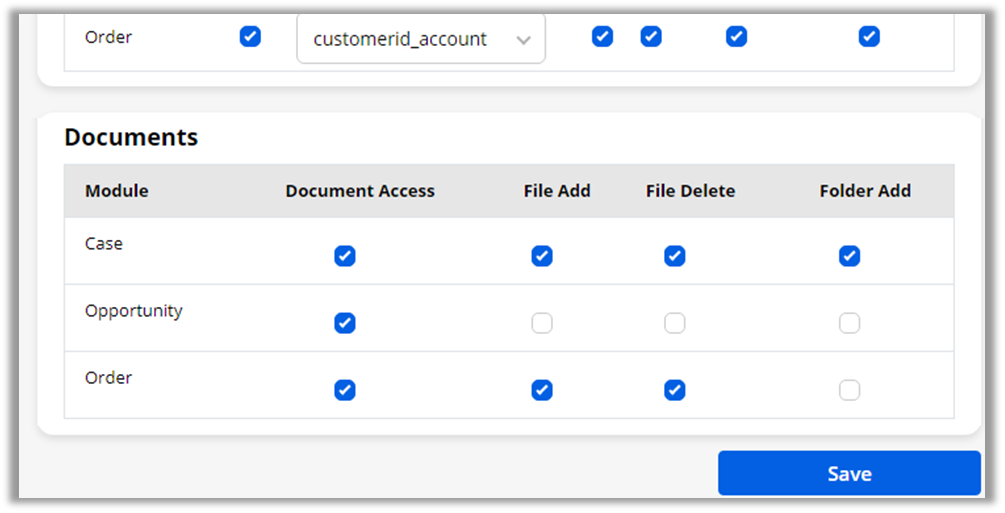Click the blue Save button
1005x513 pixels.
tap(849, 474)
